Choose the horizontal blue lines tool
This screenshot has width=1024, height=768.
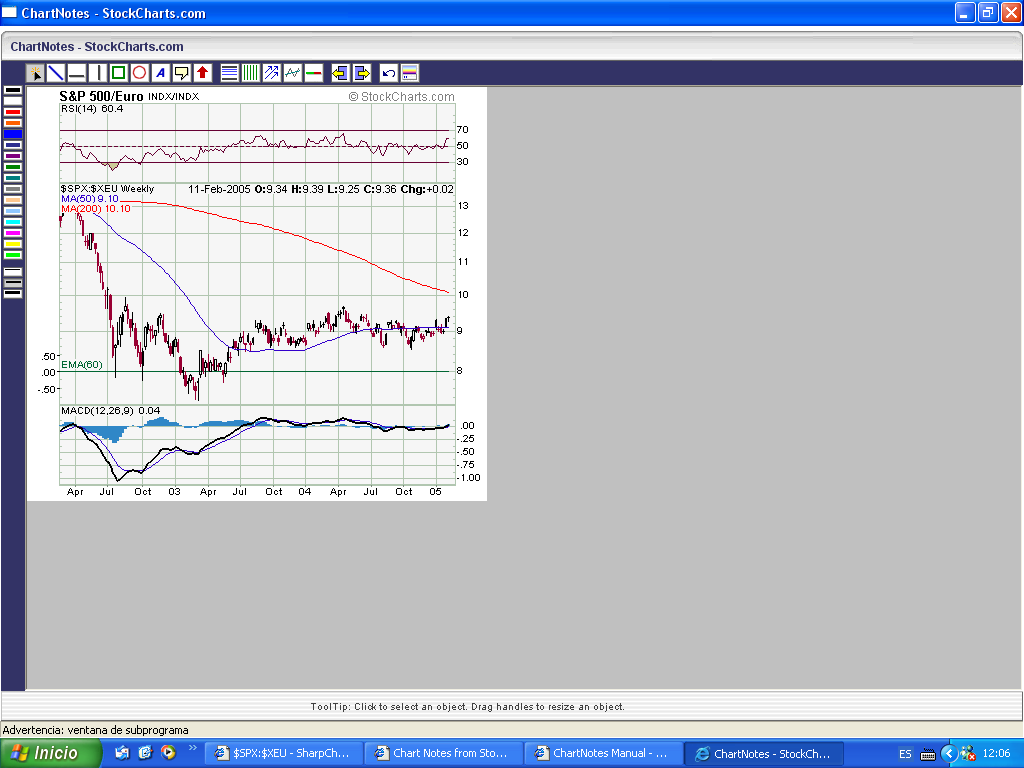click(229, 73)
